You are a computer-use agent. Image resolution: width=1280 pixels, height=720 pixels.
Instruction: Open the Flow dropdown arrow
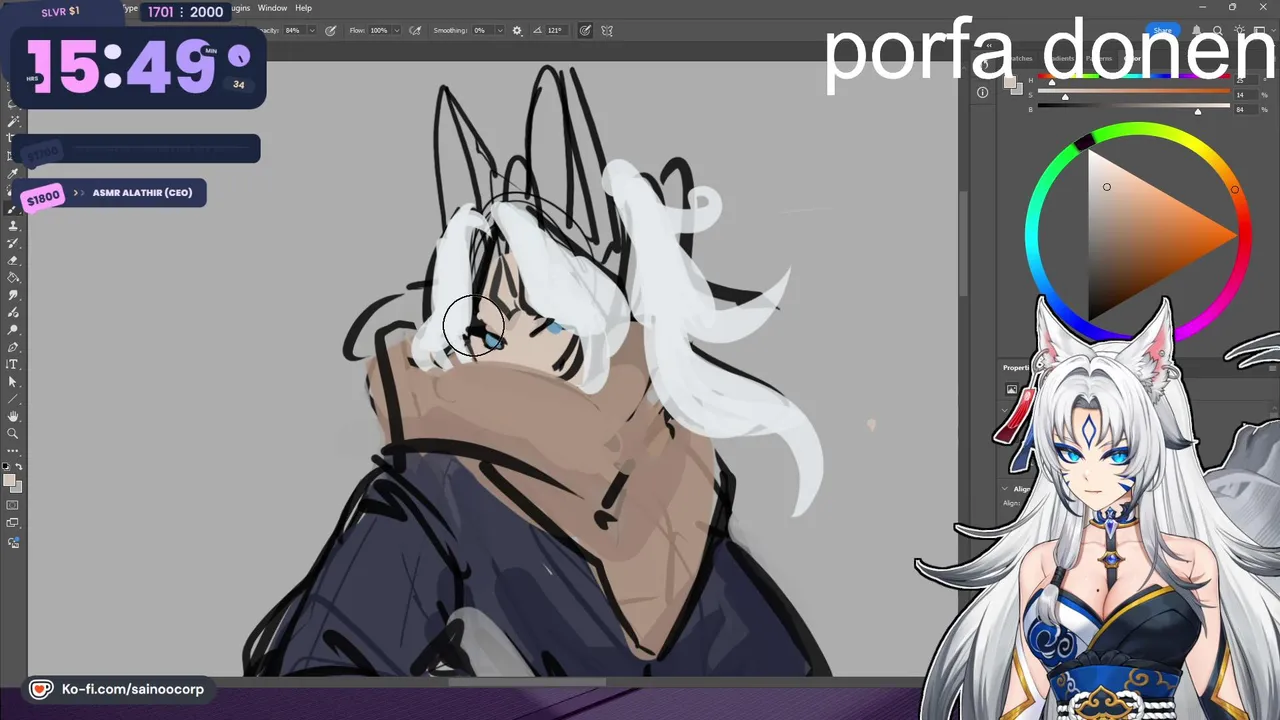pyautogui.click(x=398, y=31)
